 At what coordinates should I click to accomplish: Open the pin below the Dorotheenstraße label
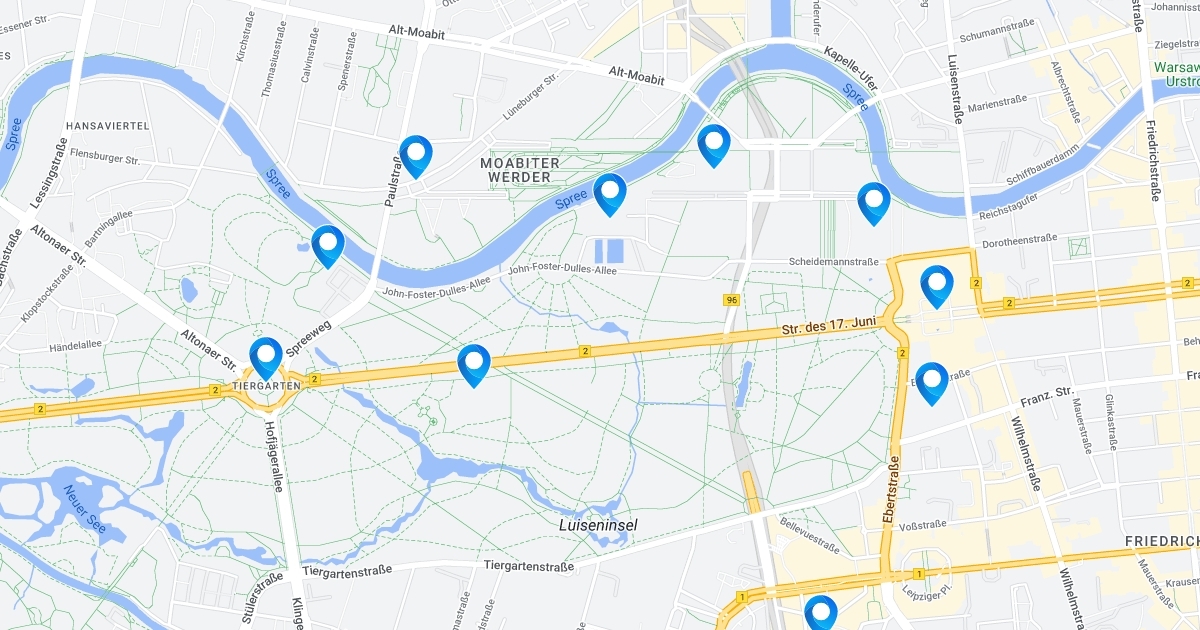click(x=937, y=286)
